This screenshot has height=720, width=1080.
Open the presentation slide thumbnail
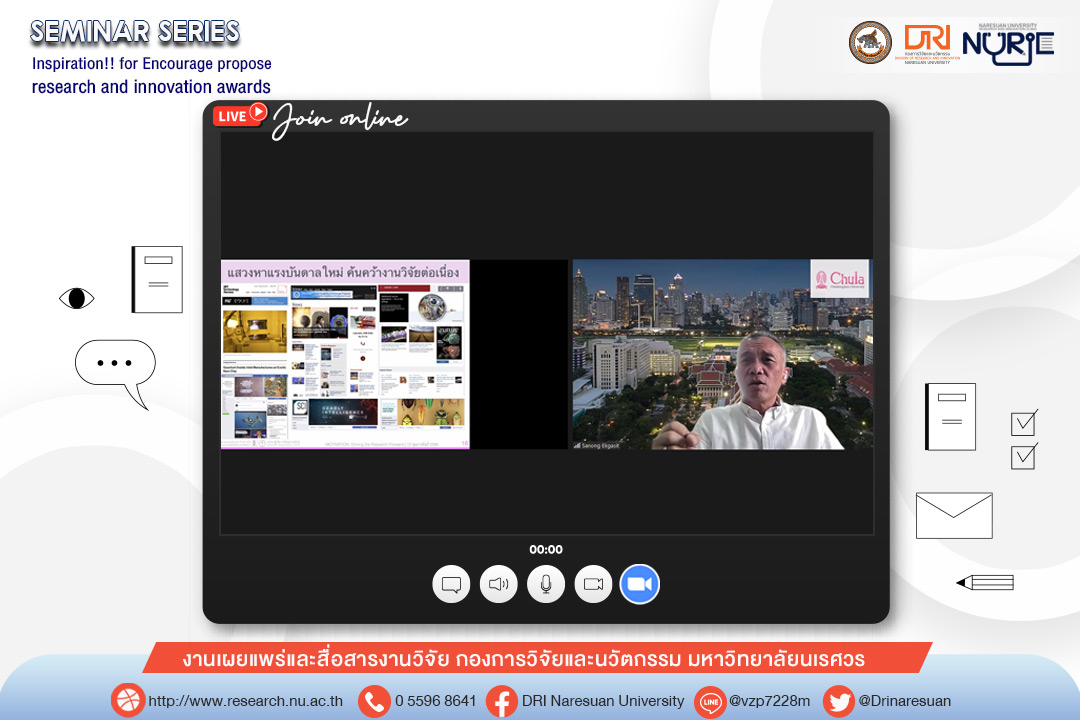(x=345, y=354)
